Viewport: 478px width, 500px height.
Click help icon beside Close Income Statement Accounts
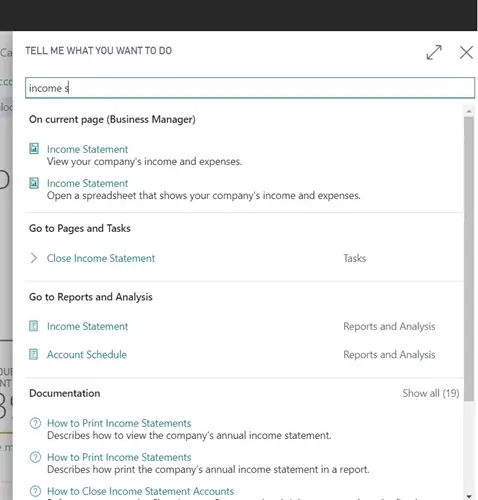click(x=35, y=491)
